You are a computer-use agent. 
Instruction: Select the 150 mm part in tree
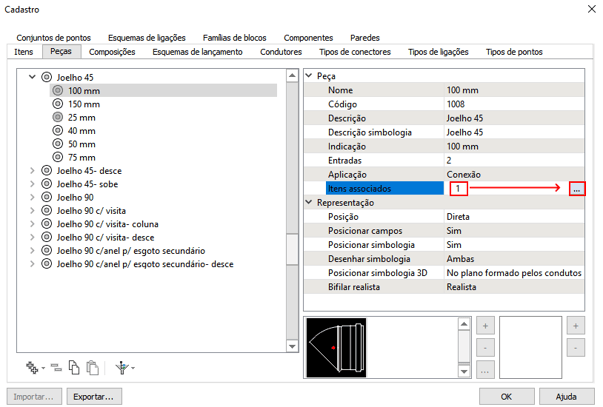[x=83, y=103]
